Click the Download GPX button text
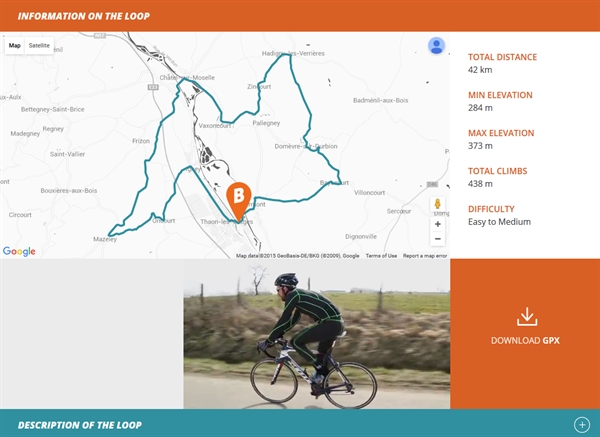The width and height of the screenshot is (600, 437). pyautogui.click(x=525, y=341)
